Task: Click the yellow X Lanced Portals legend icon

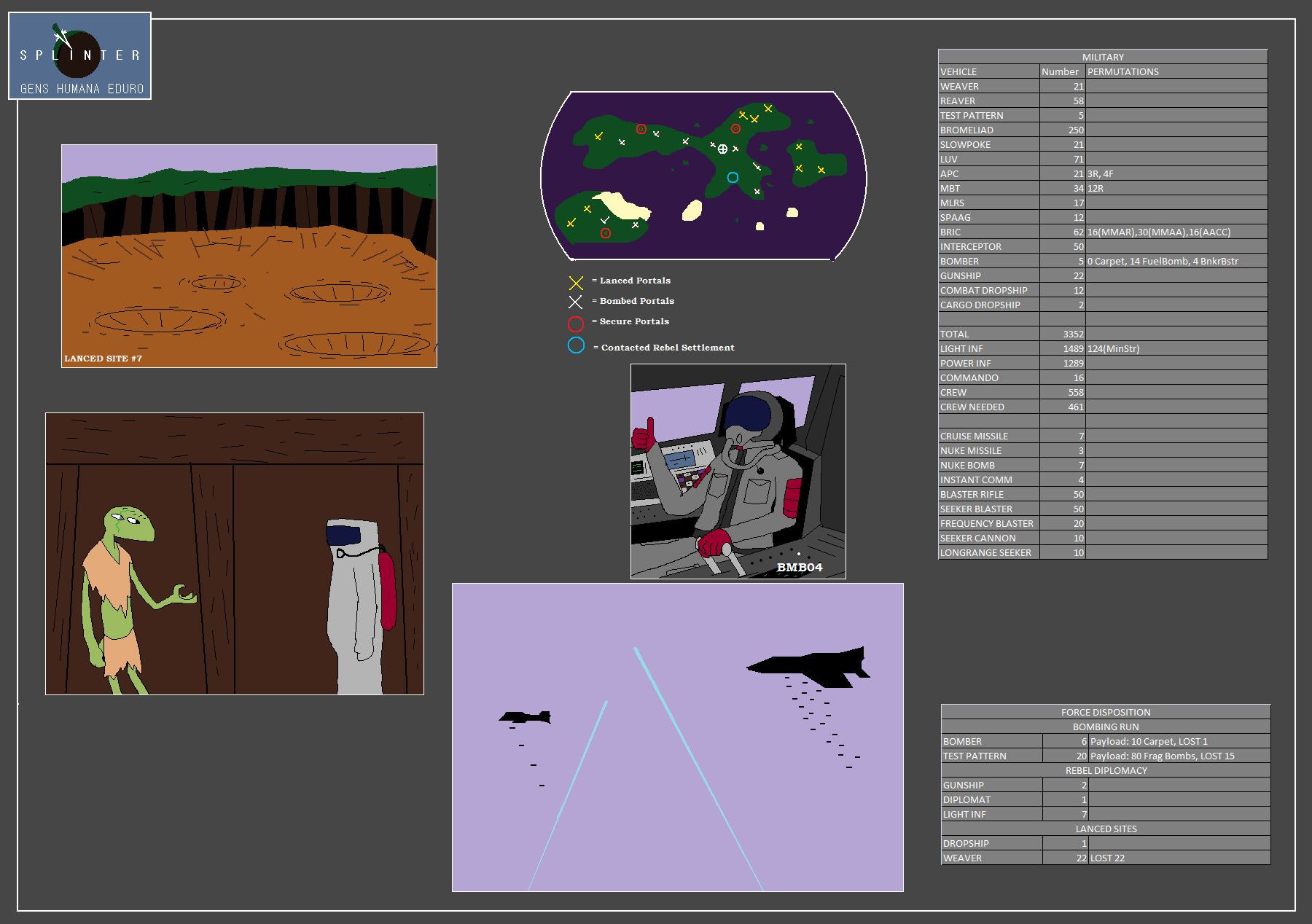Action: [576, 283]
